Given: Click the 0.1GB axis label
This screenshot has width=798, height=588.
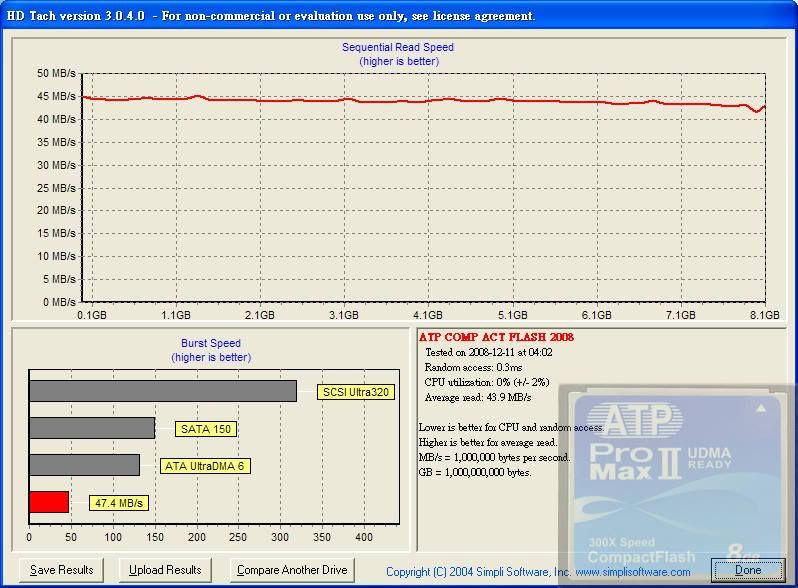Looking at the screenshot, I should click(92, 315).
